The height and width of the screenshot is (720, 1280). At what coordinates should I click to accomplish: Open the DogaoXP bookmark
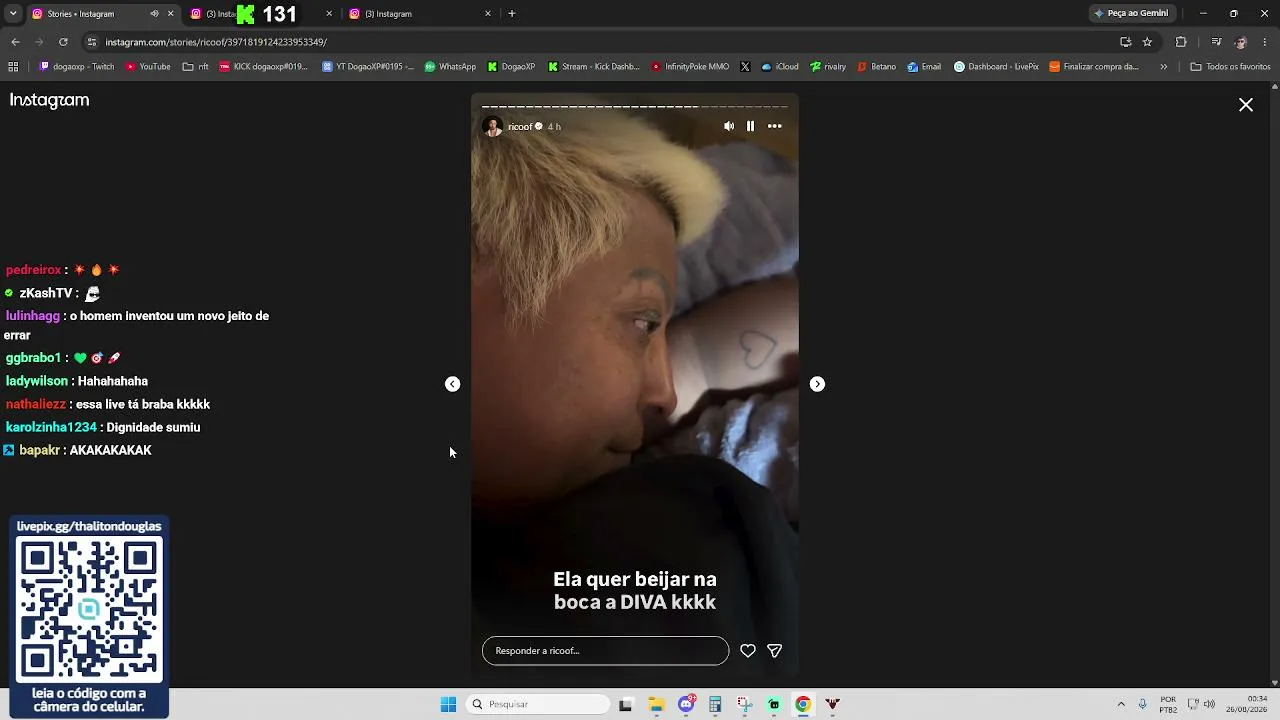click(512, 67)
